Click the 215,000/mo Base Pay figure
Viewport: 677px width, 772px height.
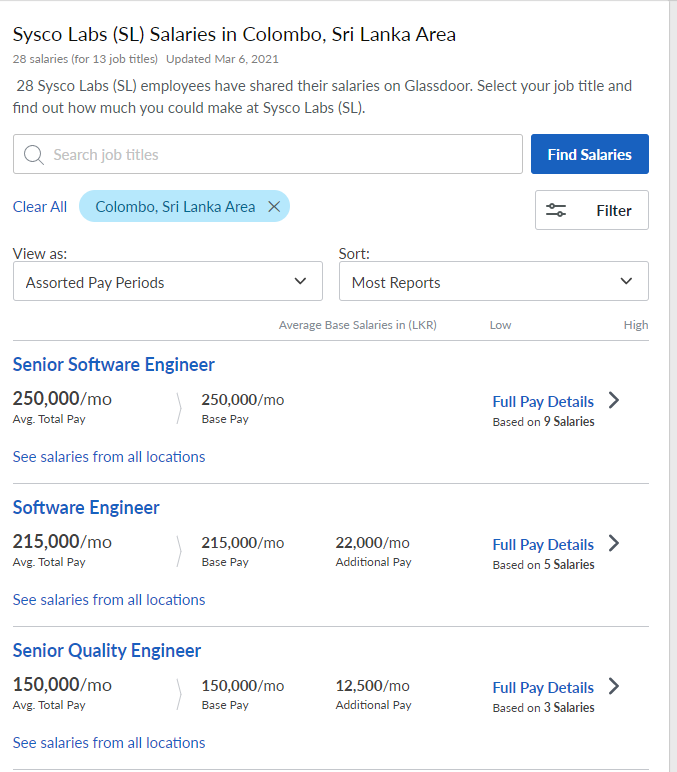(x=243, y=543)
